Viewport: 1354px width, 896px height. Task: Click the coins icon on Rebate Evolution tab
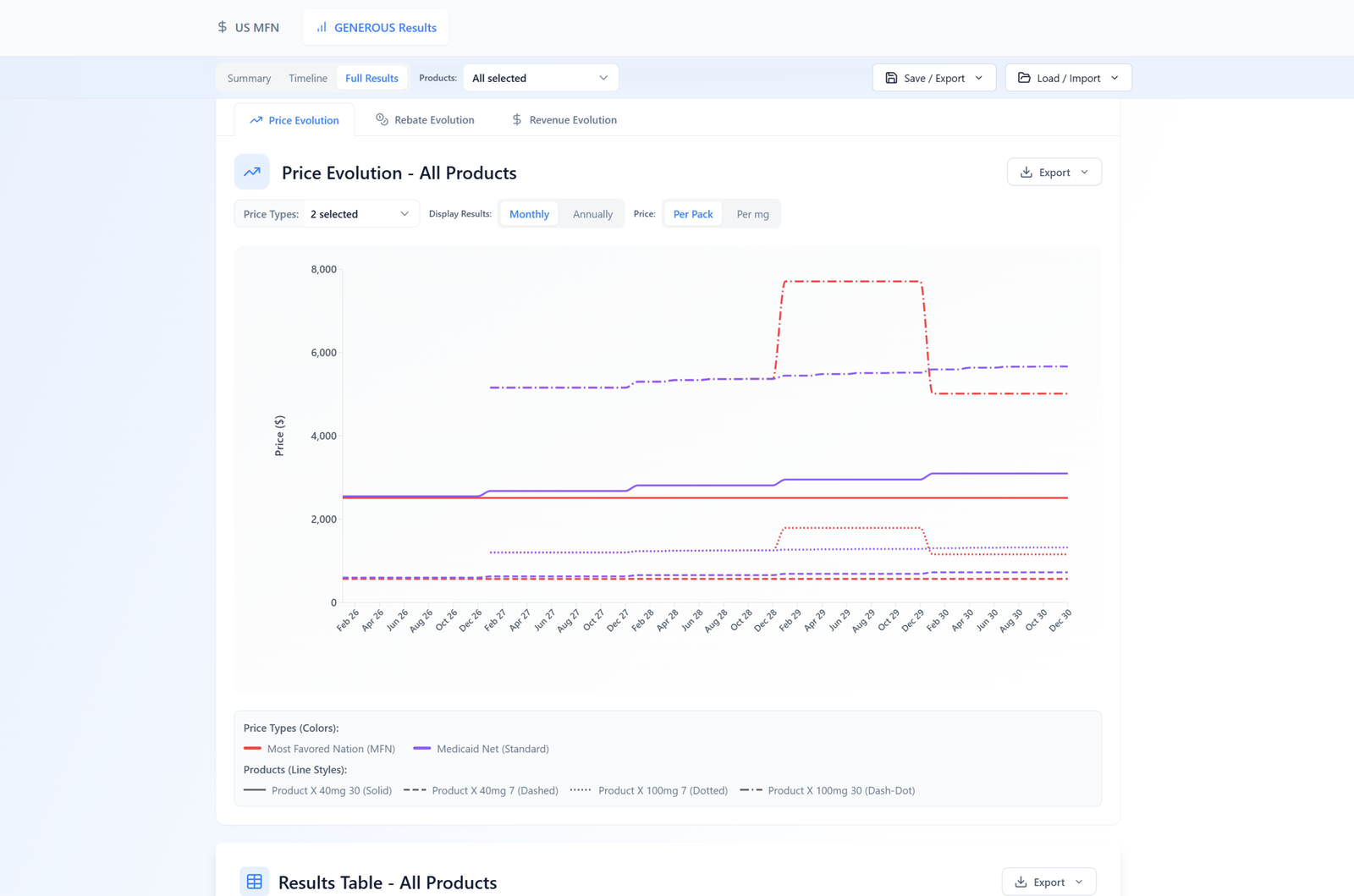[x=383, y=120]
